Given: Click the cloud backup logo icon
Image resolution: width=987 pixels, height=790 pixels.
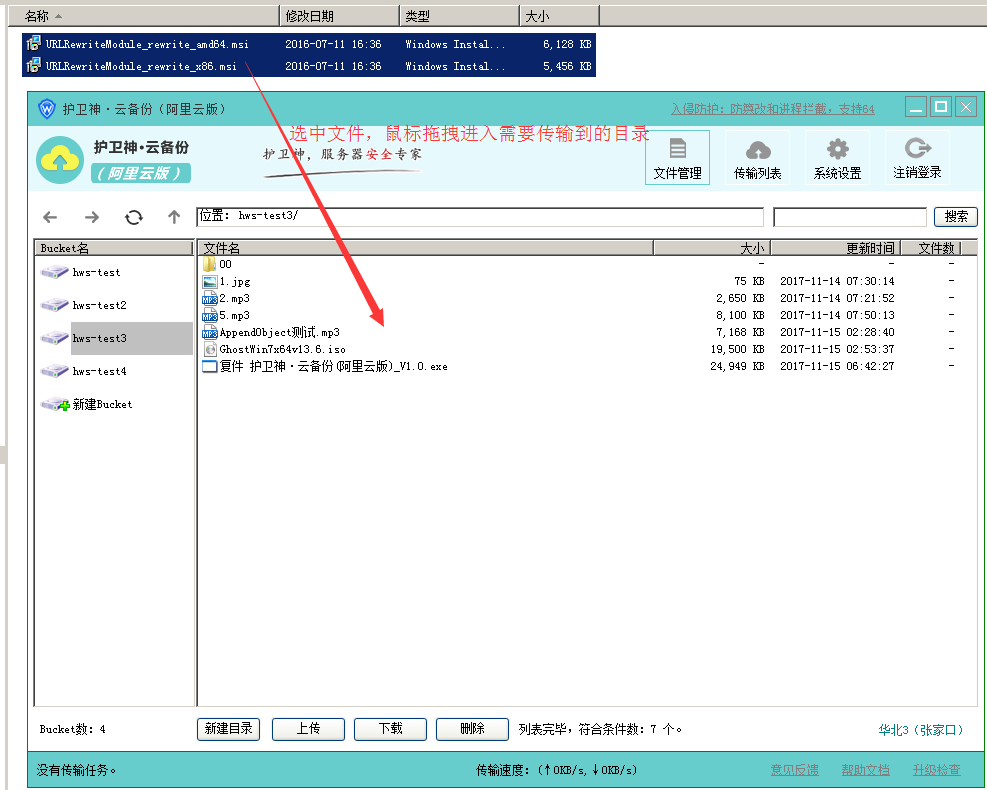Looking at the screenshot, I should click(60, 161).
